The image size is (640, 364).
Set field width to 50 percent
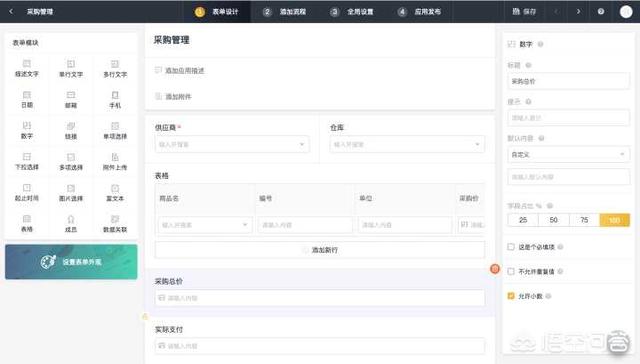pos(553,220)
